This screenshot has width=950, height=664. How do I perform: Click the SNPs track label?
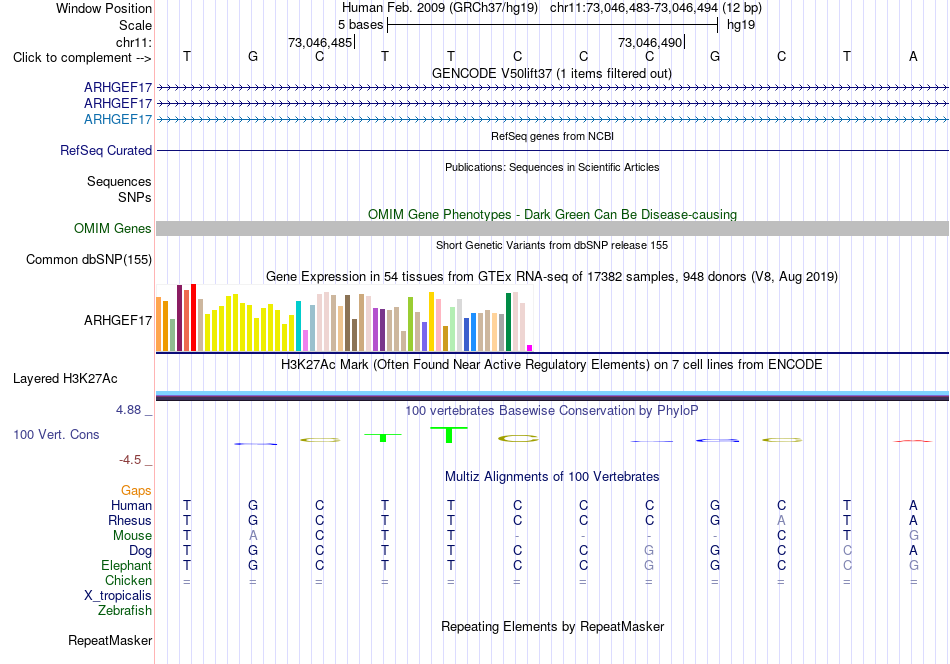[x=135, y=197]
